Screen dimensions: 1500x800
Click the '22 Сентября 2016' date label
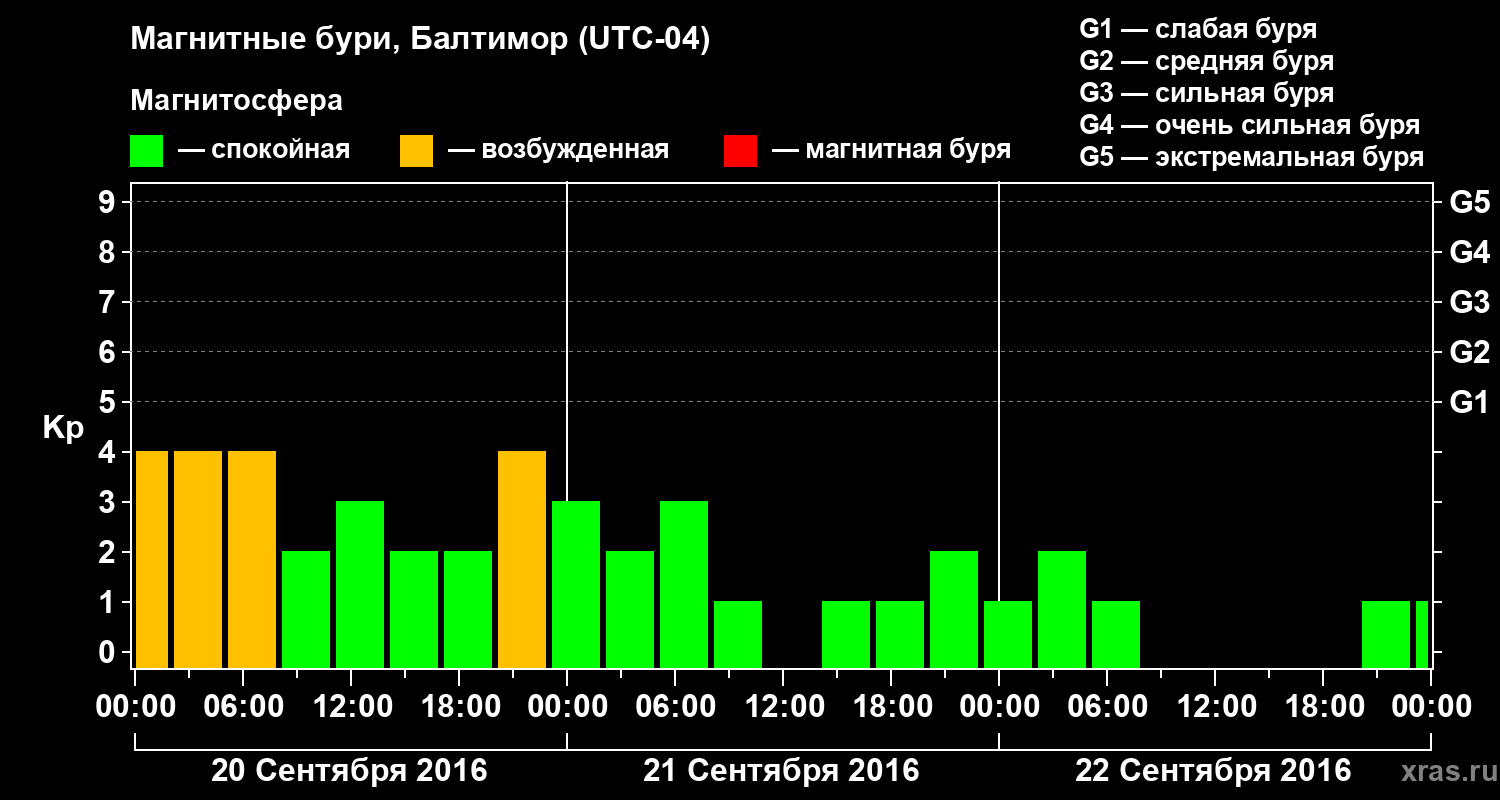[1213, 771]
